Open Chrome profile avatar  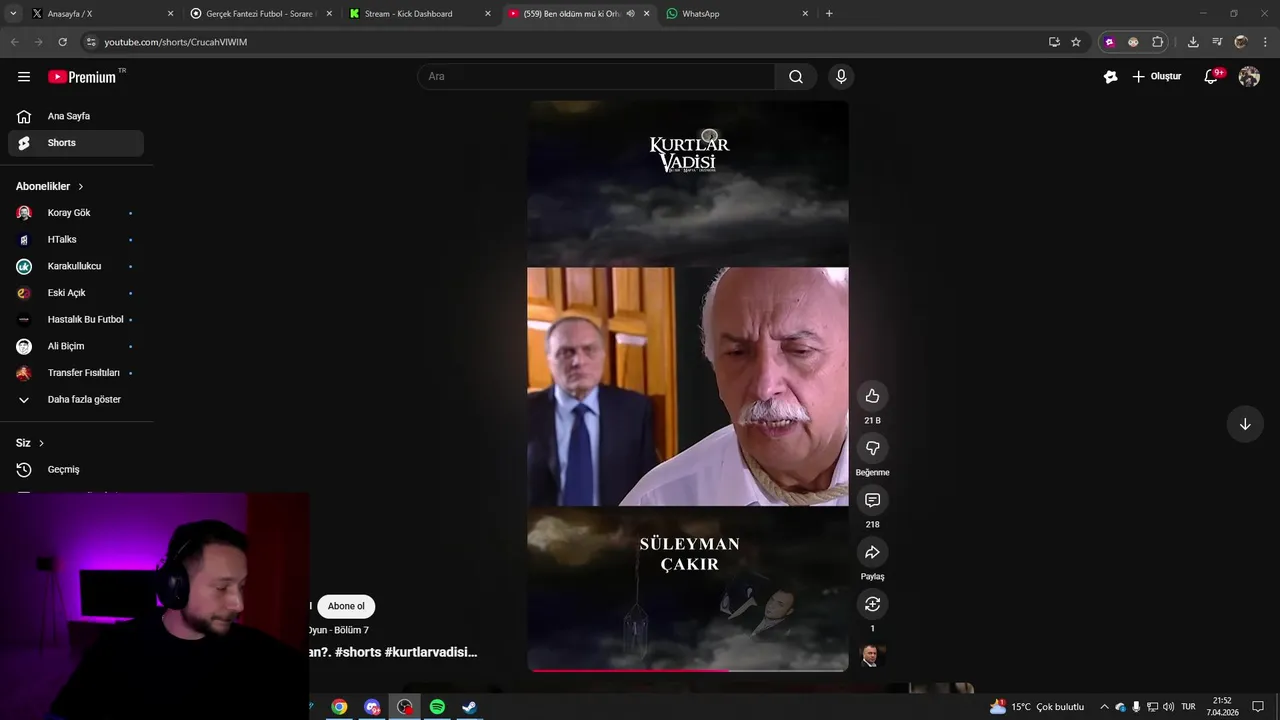pos(1241,42)
